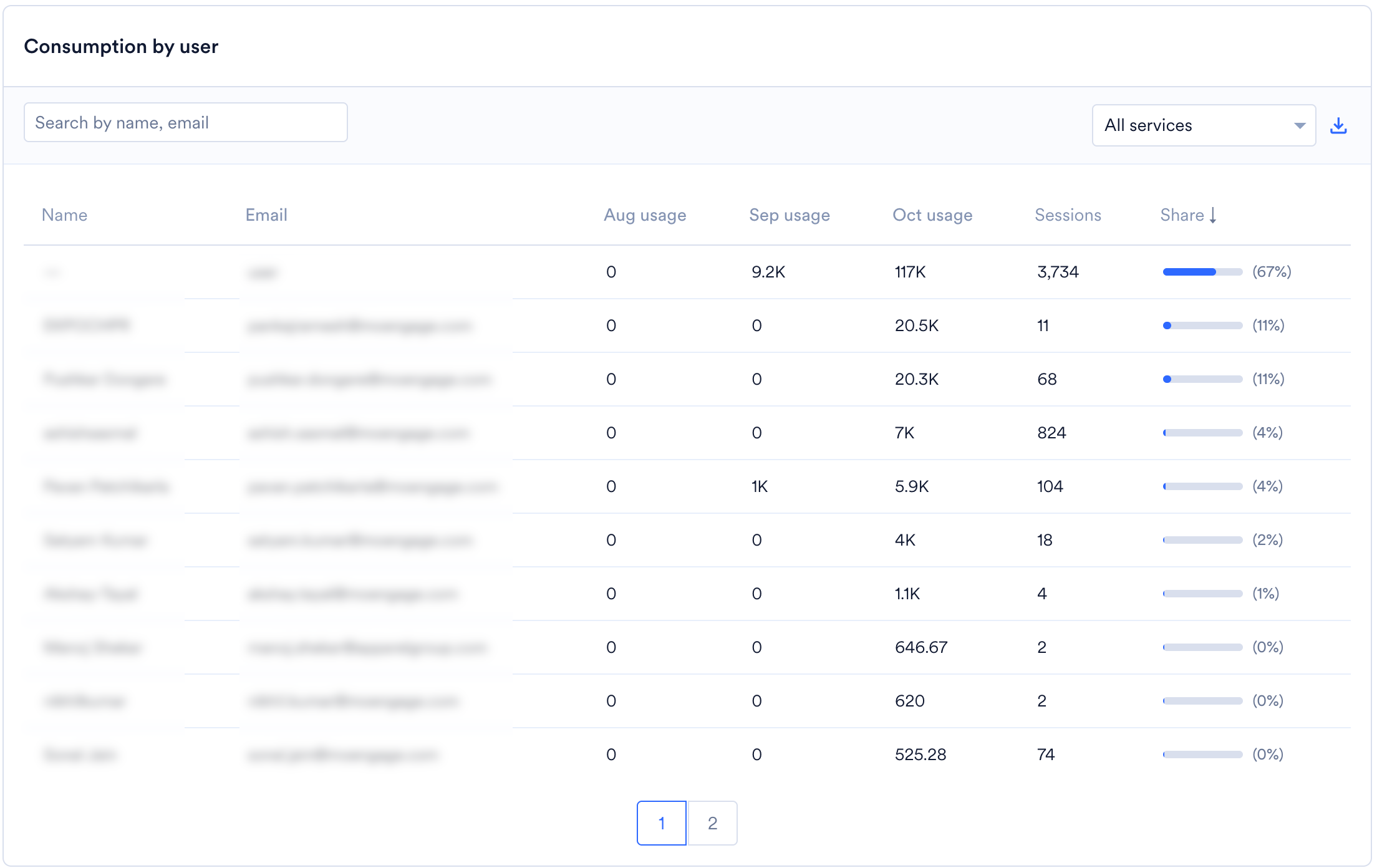Screen dimensions: 1377x868
Task: Download the consumption report
Action: click(x=1338, y=125)
